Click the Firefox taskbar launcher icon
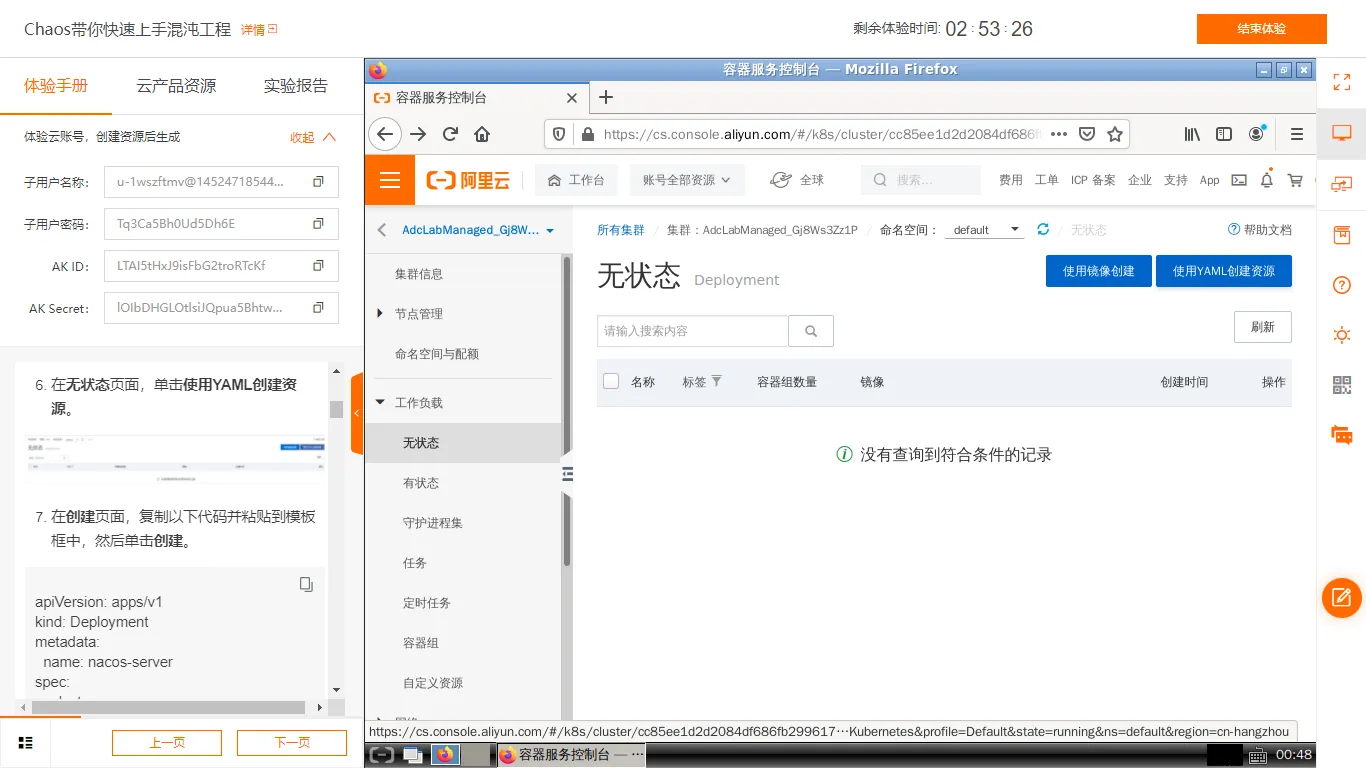Screen dimensions: 1366x768 [x=446, y=755]
